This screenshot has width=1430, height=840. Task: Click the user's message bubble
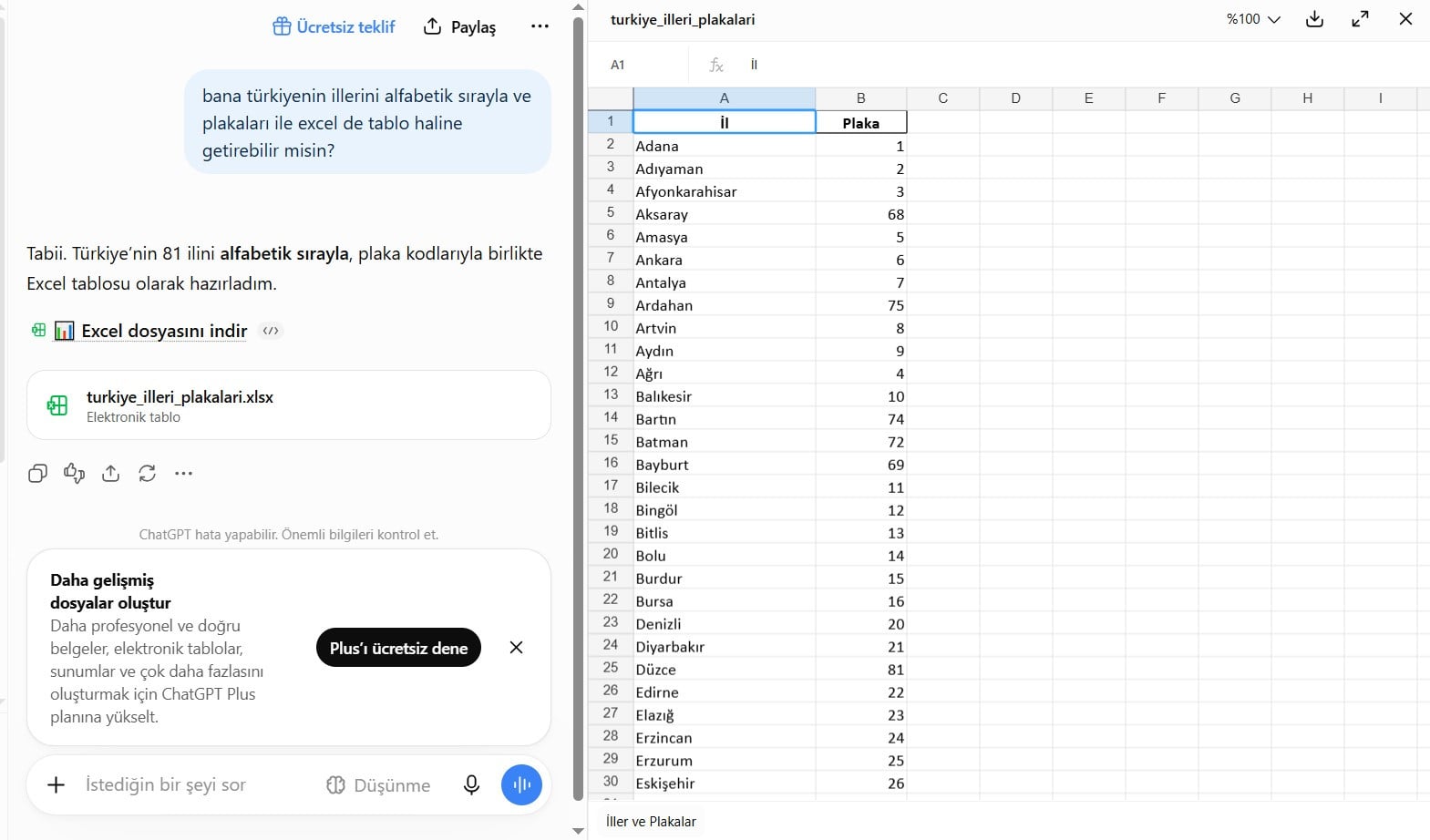[x=367, y=122]
